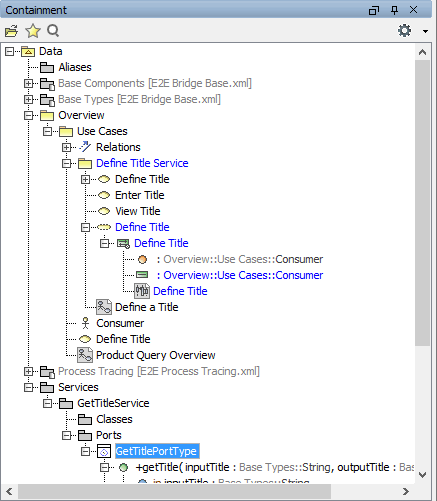Click the horizontal scrollbar right arrow

click(406, 491)
